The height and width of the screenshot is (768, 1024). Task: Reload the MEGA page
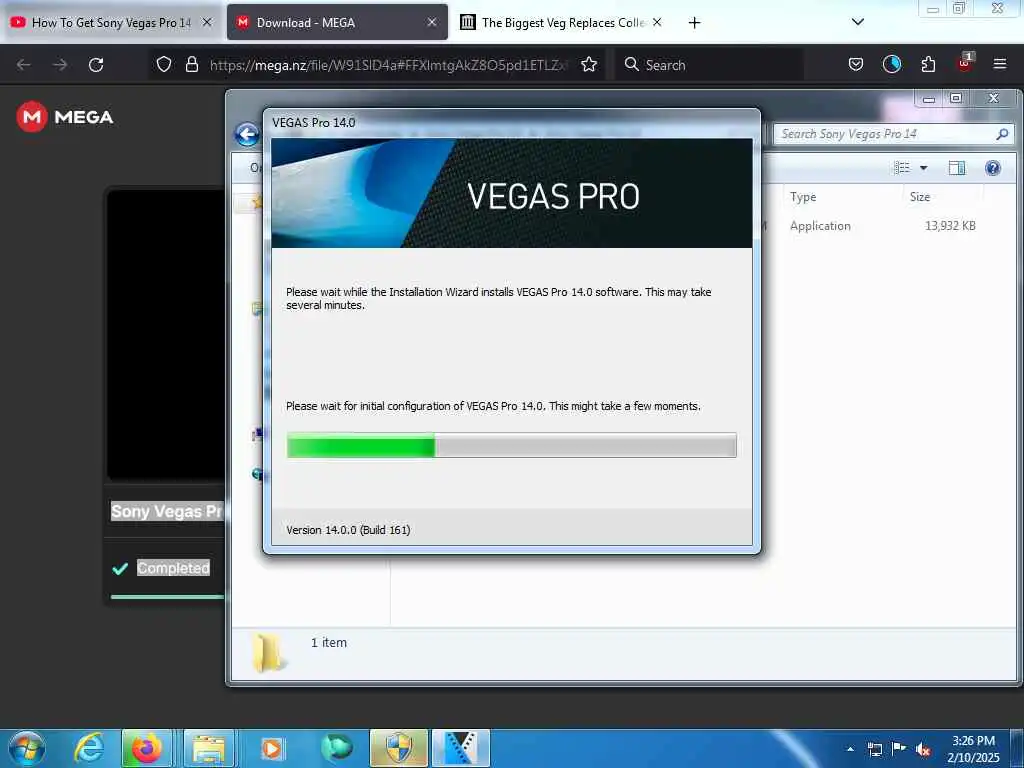tap(96, 65)
